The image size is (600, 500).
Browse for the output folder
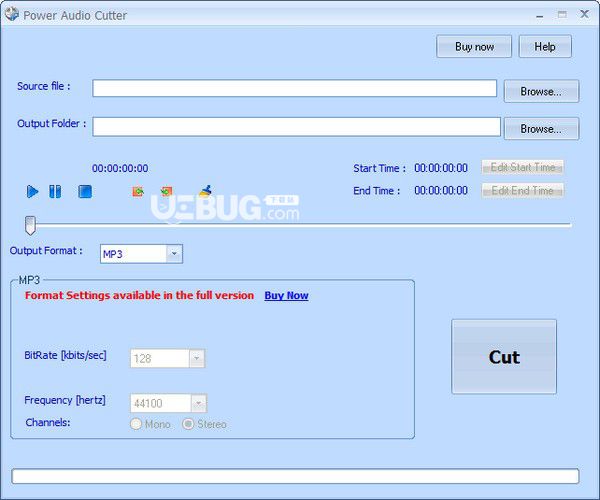[541, 129]
